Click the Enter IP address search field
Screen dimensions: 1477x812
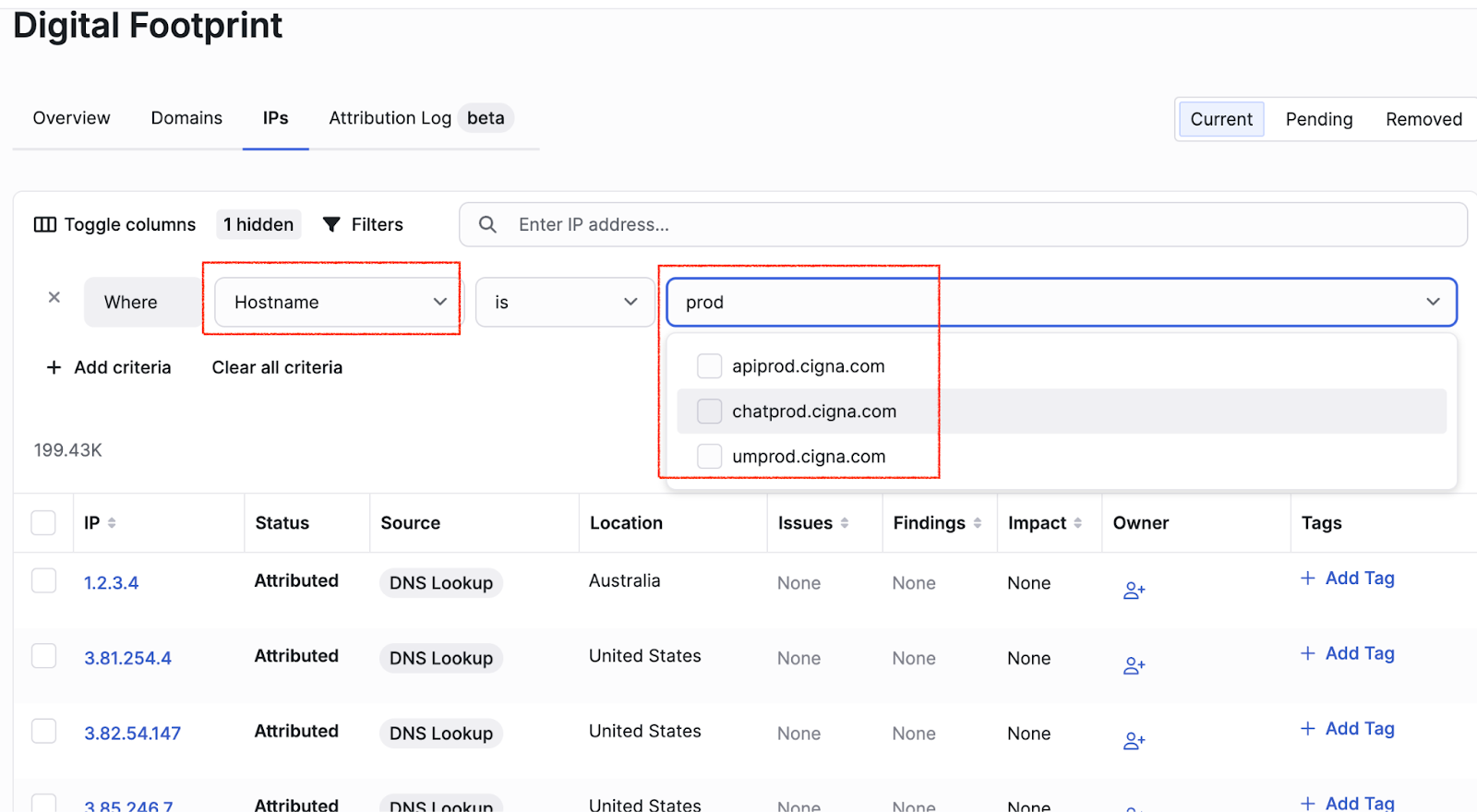point(963,224)
